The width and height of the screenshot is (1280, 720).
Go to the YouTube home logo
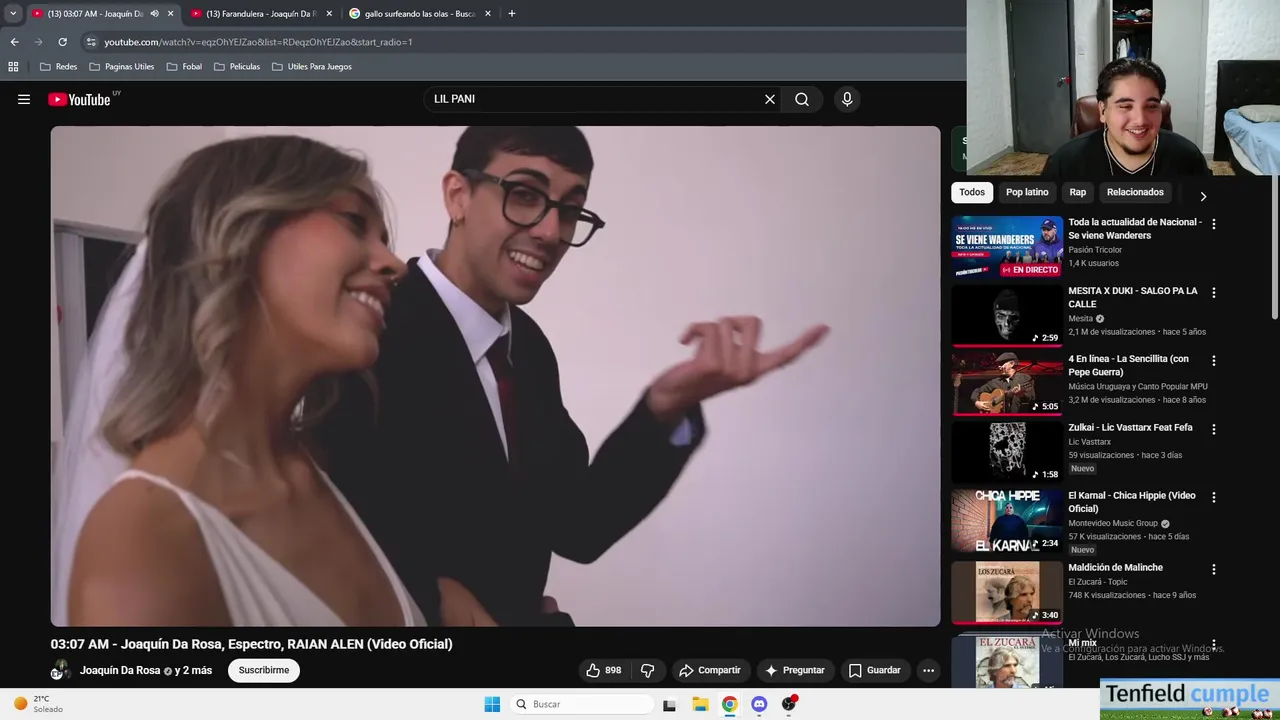79,99
